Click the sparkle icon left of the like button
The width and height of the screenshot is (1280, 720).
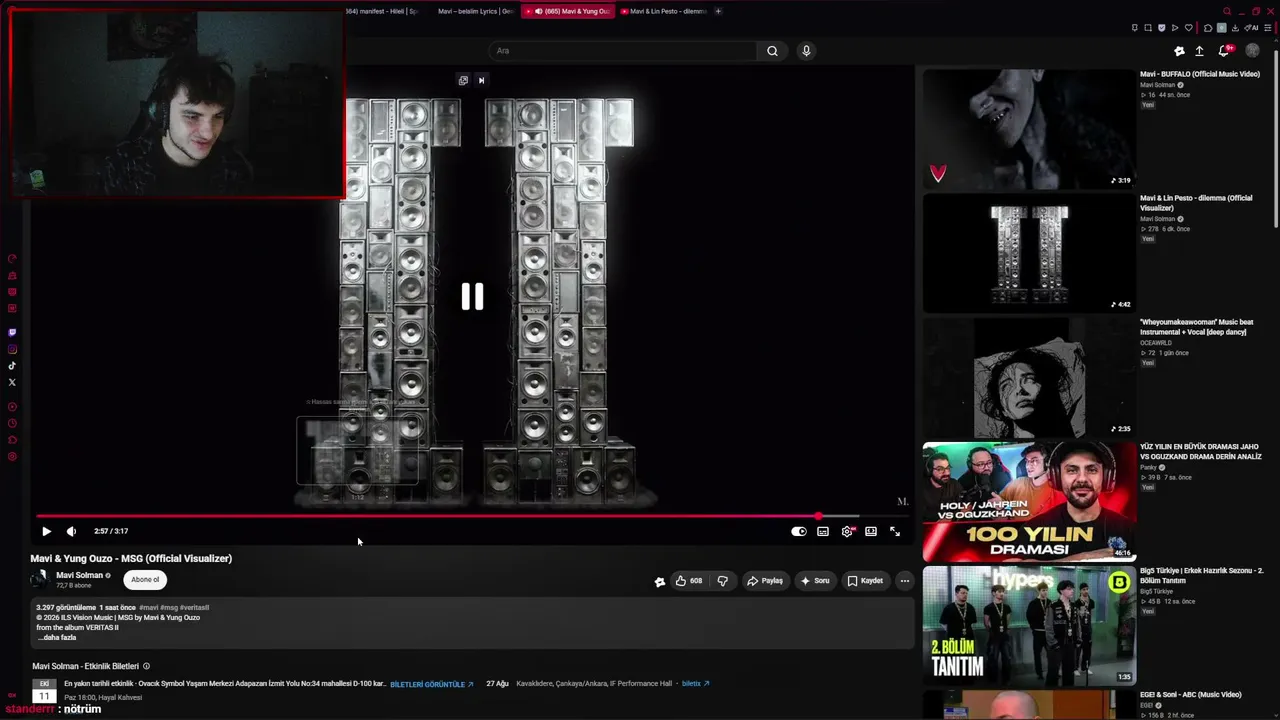point(659,581)
